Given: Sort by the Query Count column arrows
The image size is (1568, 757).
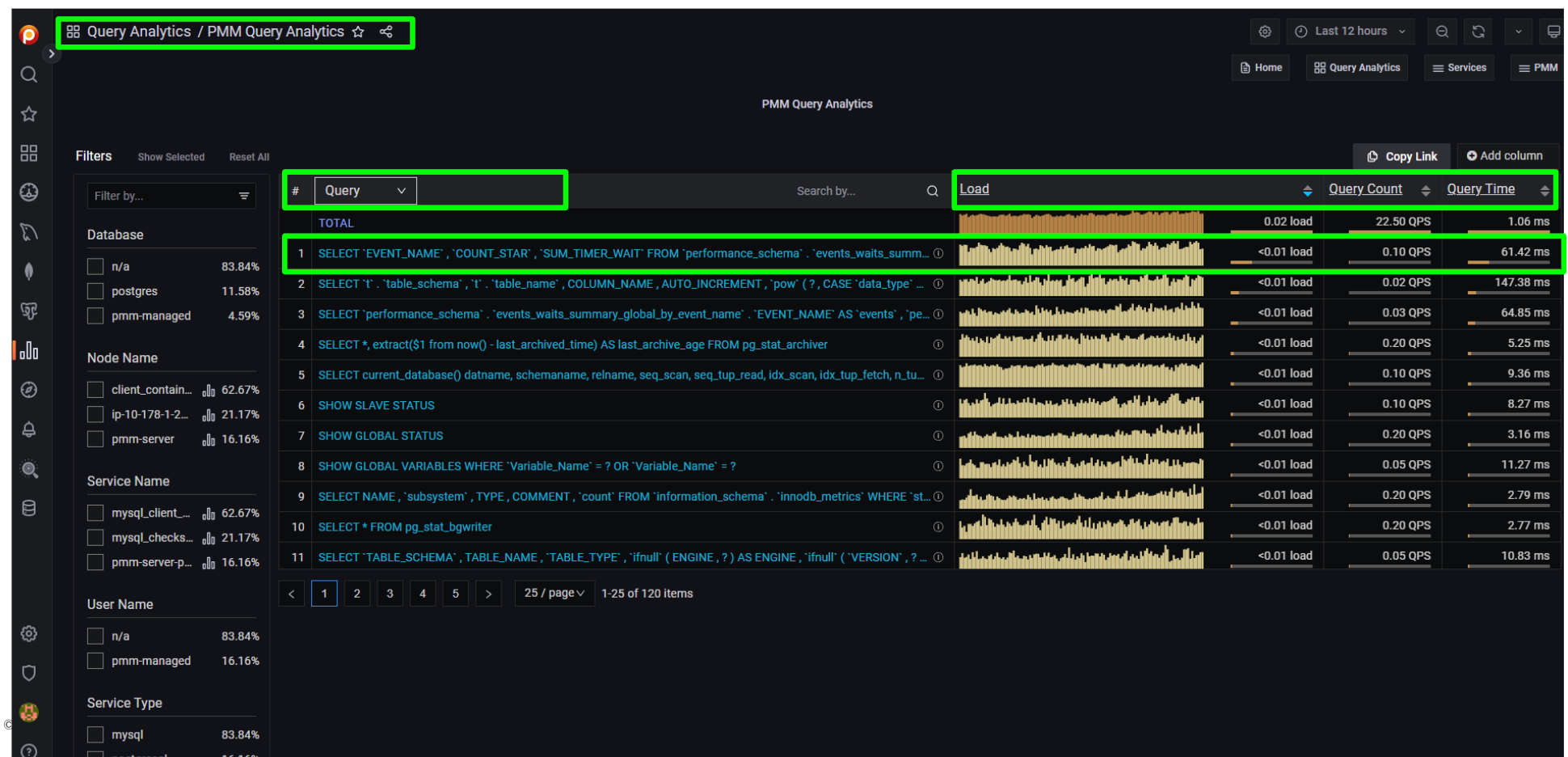Looking at the screenshot, I should pos(1426,191).
